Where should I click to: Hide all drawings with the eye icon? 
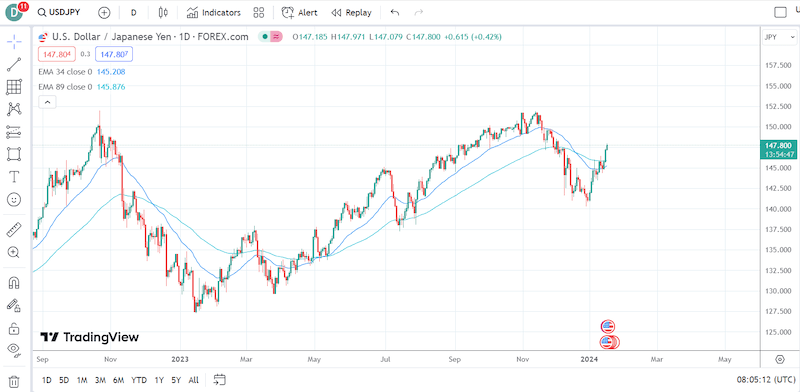14,350
